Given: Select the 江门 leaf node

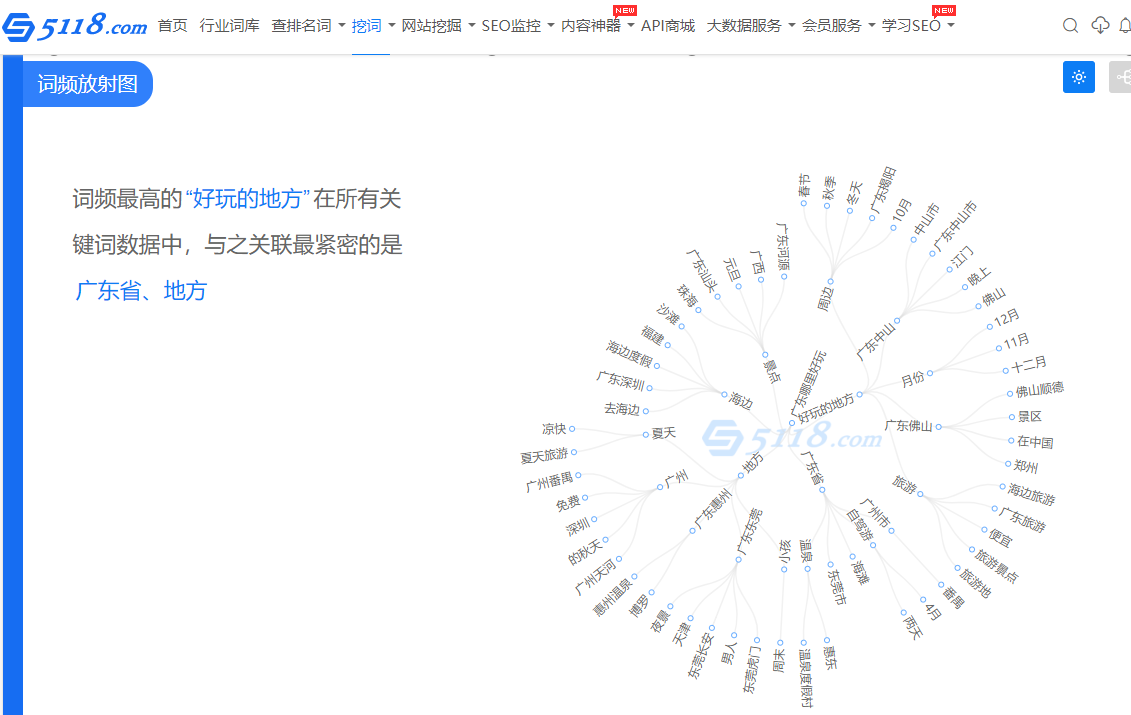Looking at the screenshot, I should coord(962,257).
